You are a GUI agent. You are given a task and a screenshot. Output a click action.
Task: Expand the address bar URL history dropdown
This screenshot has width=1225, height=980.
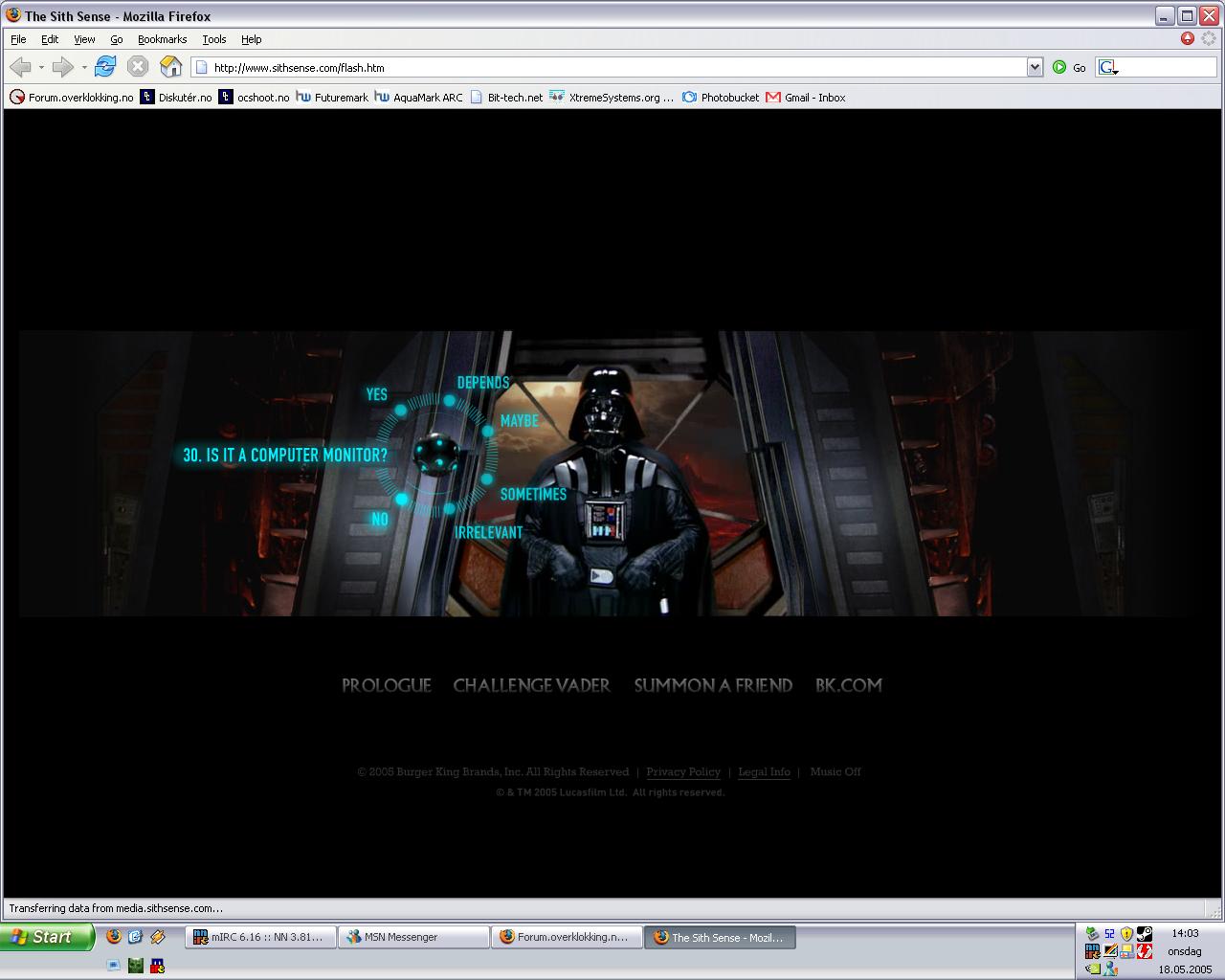(1035, 68)
